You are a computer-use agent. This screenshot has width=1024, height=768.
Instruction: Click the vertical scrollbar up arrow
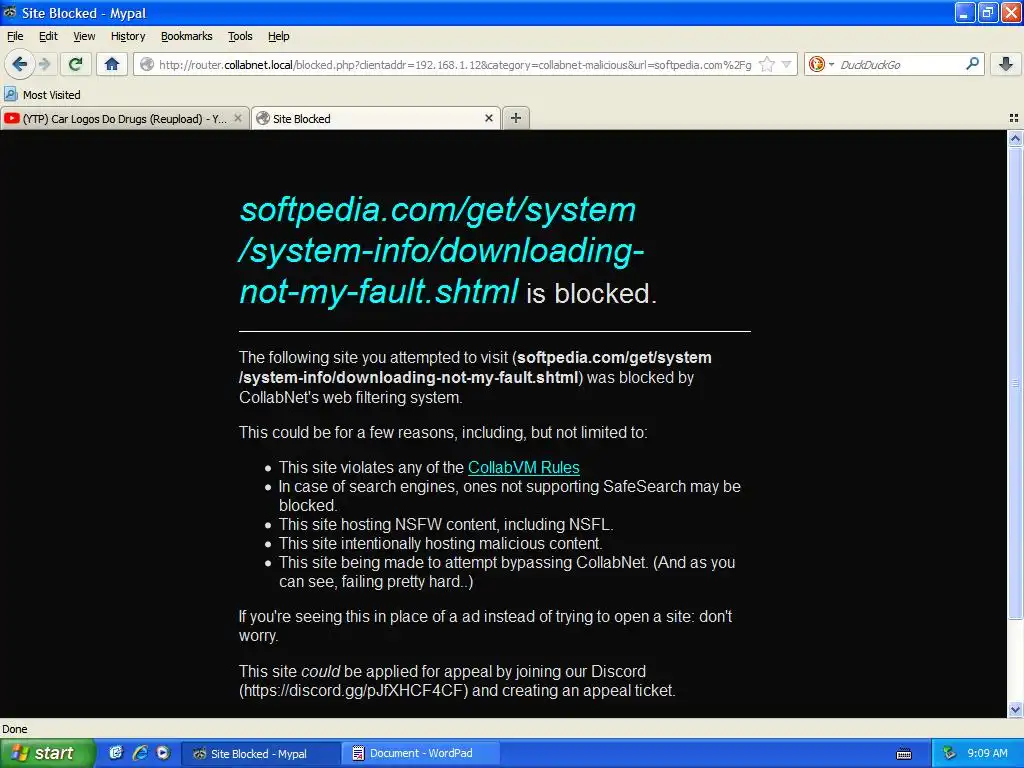pos(1015,138)
